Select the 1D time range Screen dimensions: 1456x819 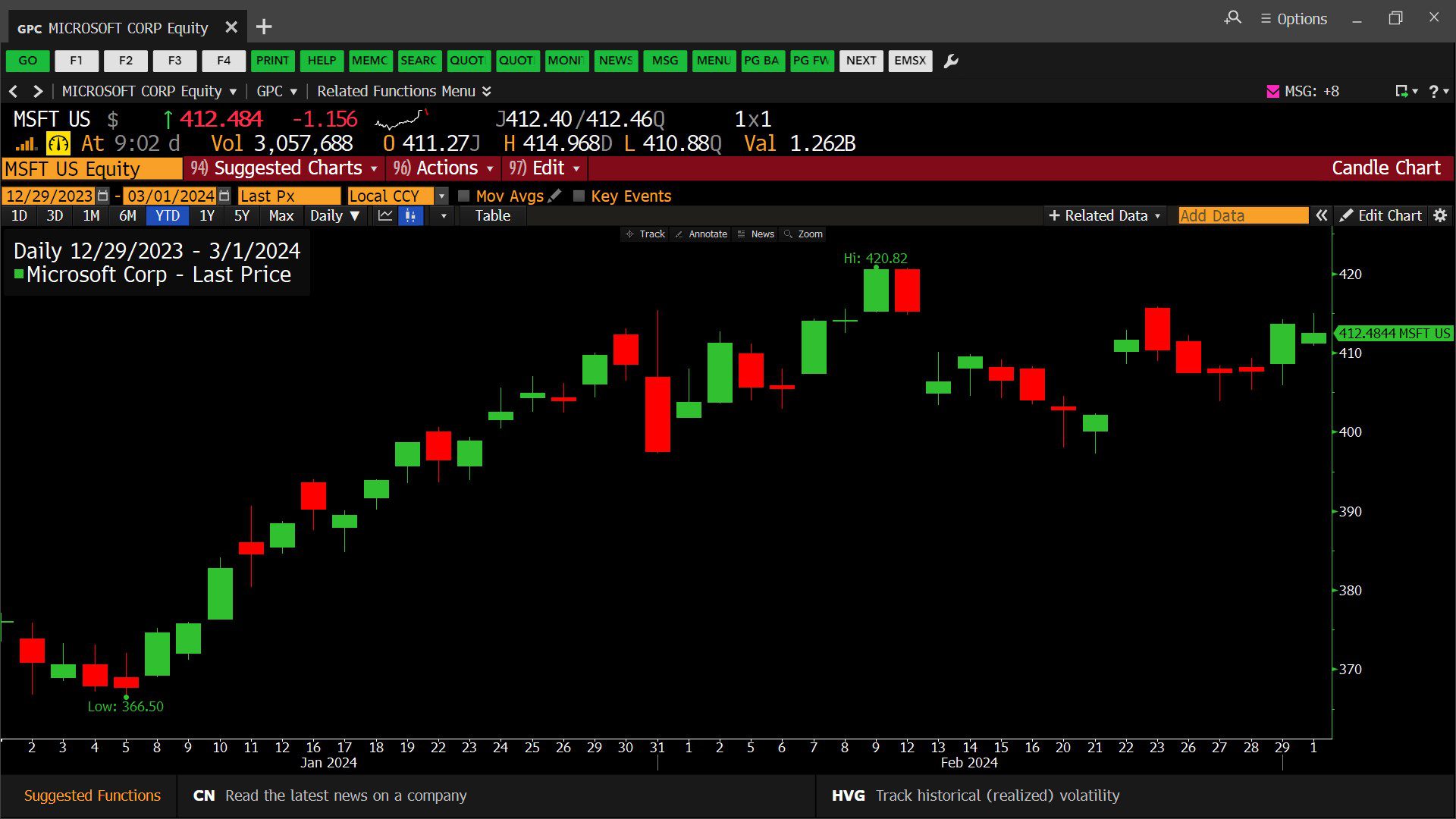(20, 215)
